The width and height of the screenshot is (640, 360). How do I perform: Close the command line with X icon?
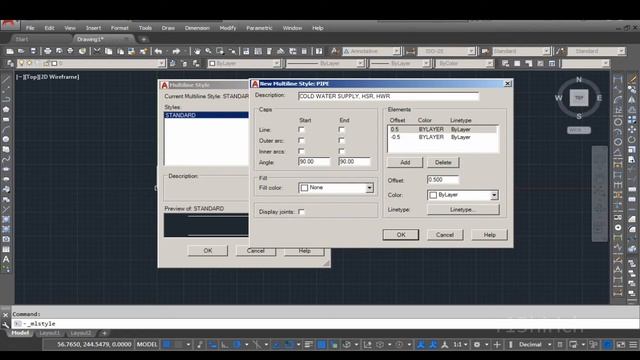5,315
